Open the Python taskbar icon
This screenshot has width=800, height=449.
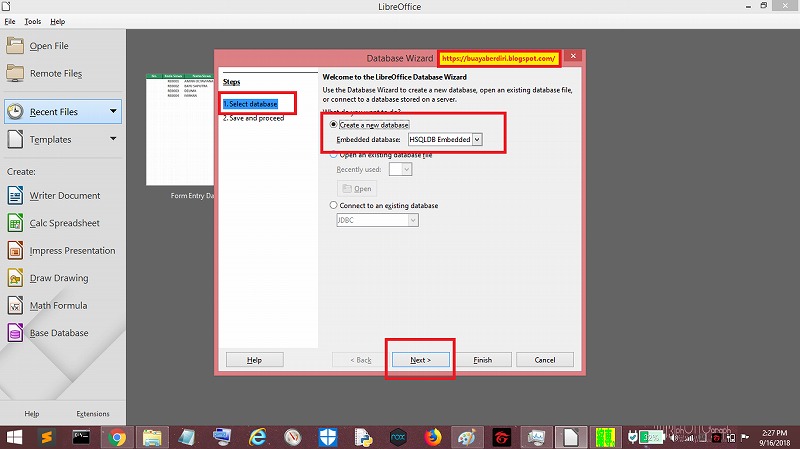pyautogui.click(x=363, y=438)
